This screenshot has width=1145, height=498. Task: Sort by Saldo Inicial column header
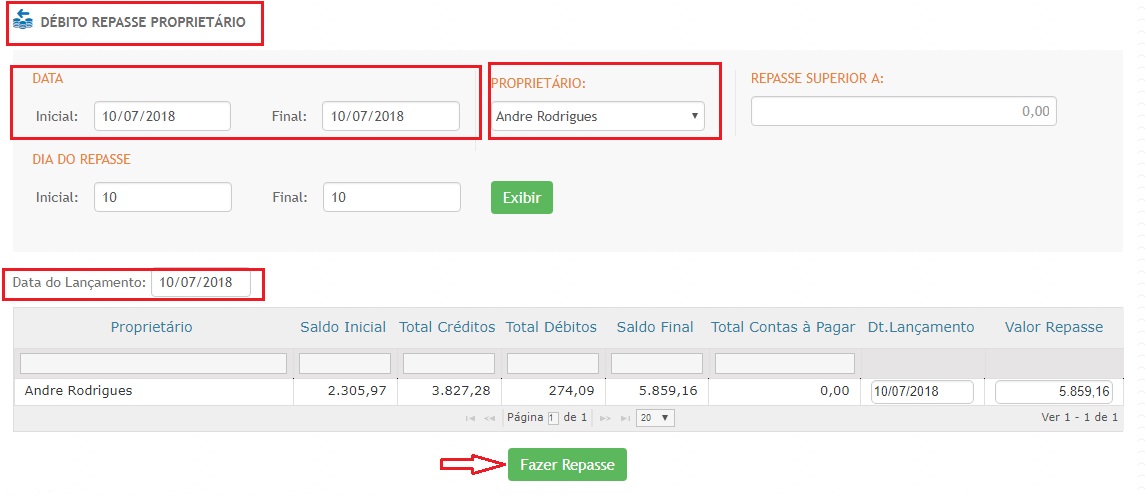tap(343, 327)
